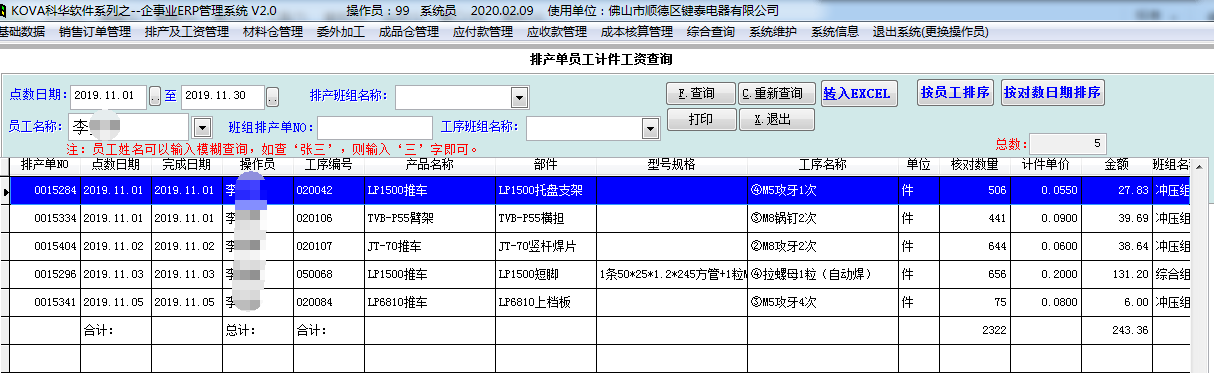Click the start date field 2019.11.01

(x=108, y=97)
